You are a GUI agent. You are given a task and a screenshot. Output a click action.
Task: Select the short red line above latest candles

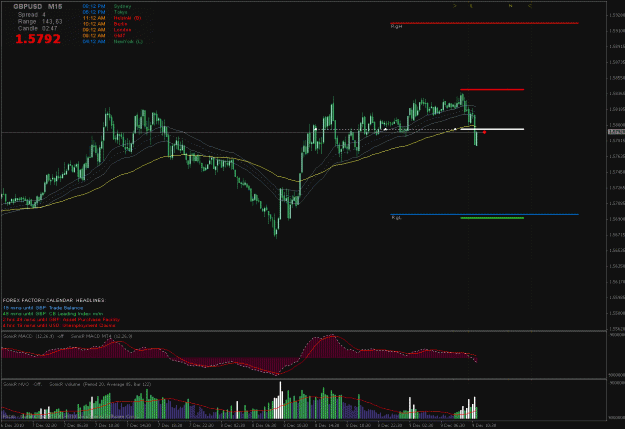492,89
